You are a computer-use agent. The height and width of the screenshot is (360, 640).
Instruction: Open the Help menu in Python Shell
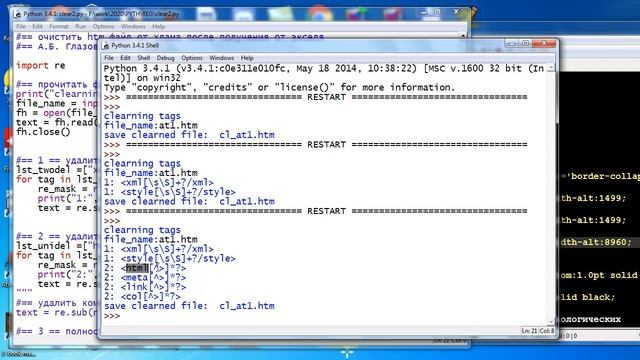(247, 58)
